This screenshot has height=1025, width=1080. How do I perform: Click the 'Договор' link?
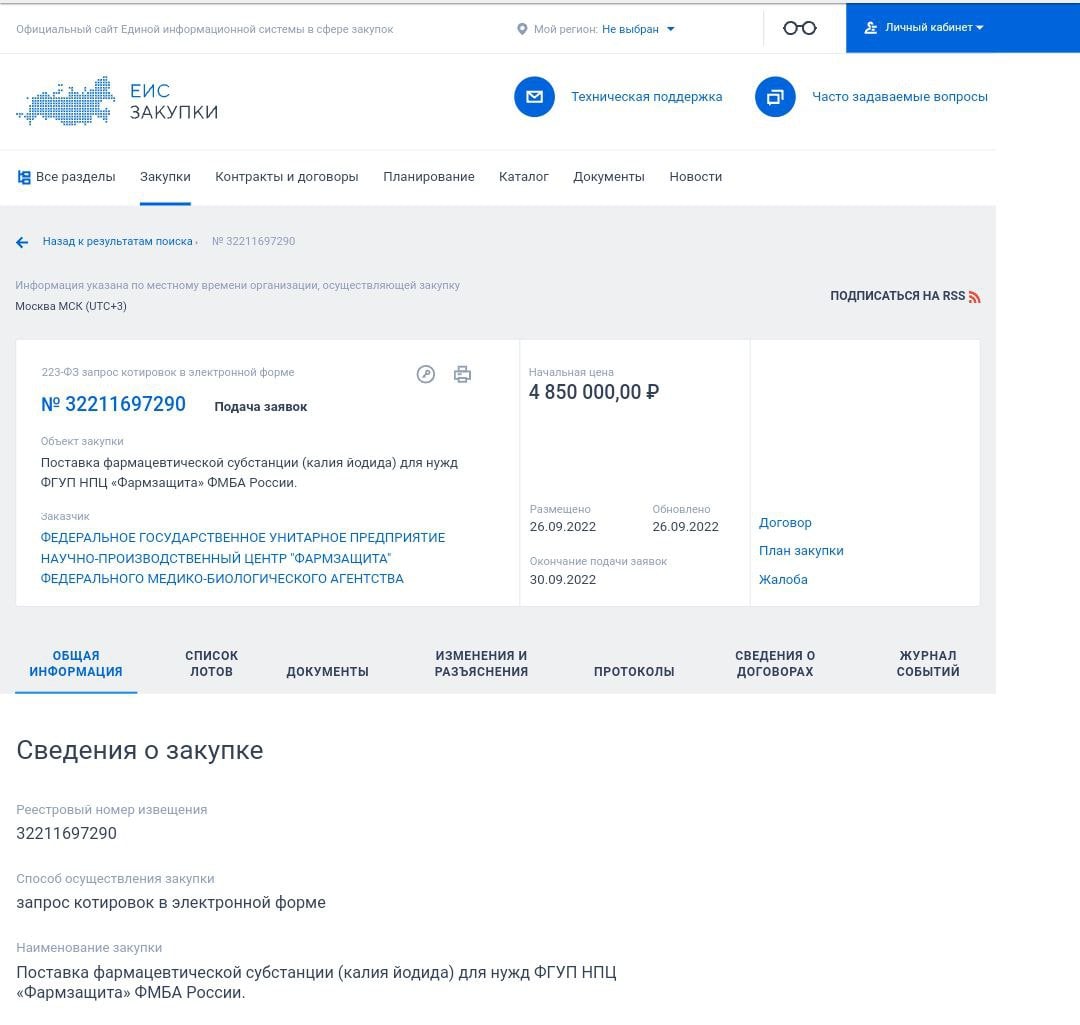click(785, 523)
